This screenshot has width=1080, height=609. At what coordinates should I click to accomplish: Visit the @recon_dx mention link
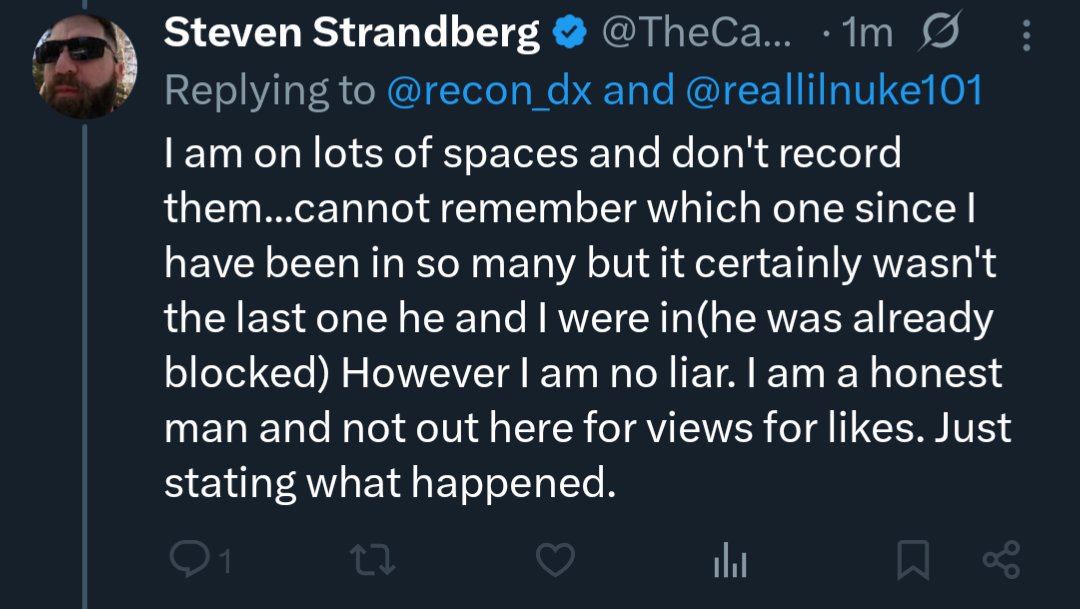pos(489,91)
